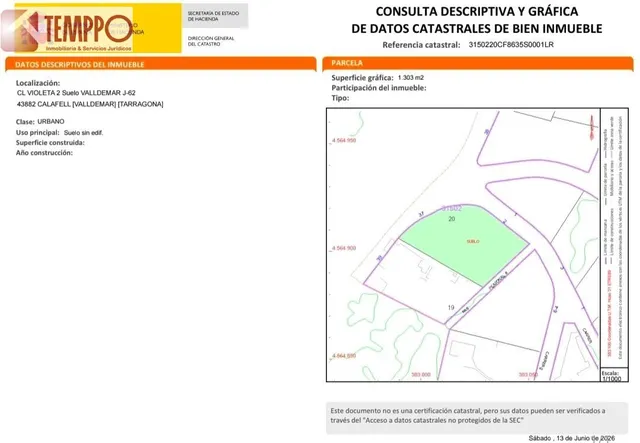Image resolution: width=640 pixels, height=443 pixels.
Task: Click the 'Suelo sin edif.' use value
Action: (x=83, y=133)
